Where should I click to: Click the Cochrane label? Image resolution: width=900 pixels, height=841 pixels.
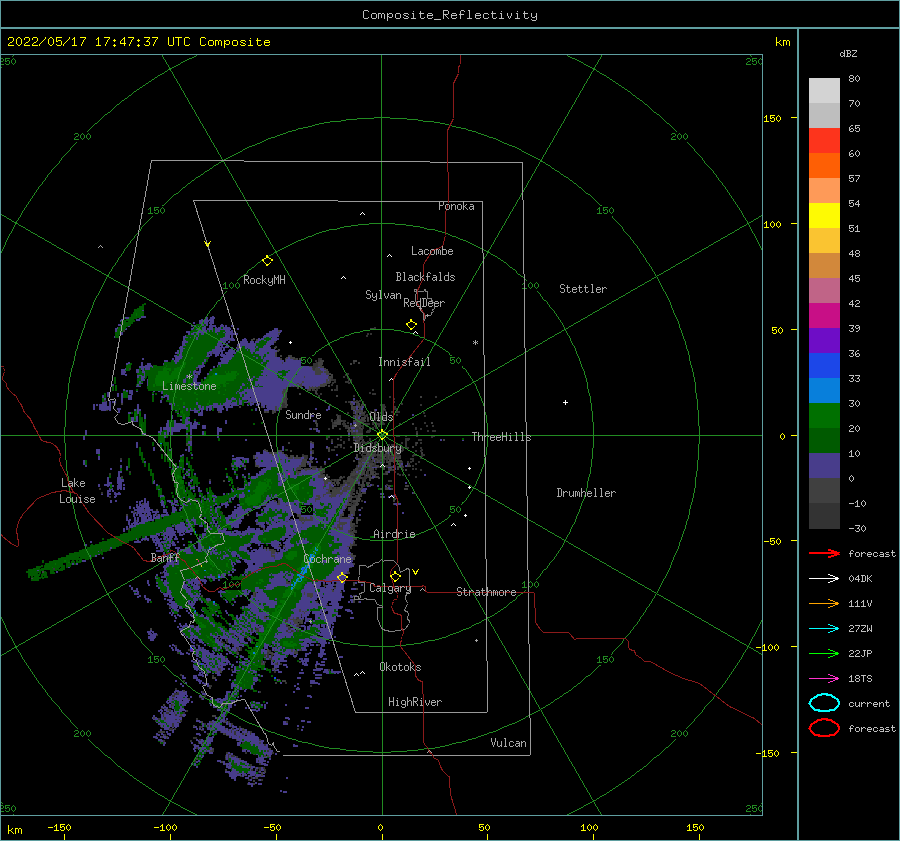pyautogui.click(x=327, y=559)
